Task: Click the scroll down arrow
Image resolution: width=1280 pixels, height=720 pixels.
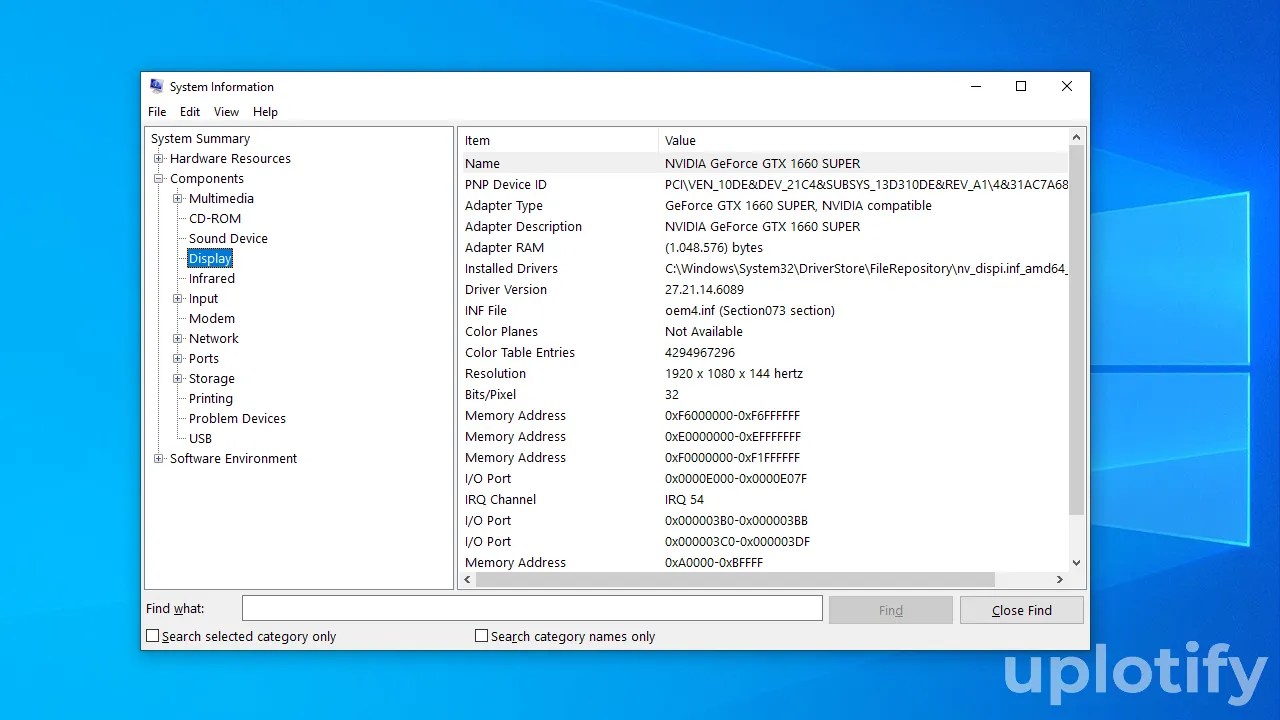Action: click(x=1076, y=563)
